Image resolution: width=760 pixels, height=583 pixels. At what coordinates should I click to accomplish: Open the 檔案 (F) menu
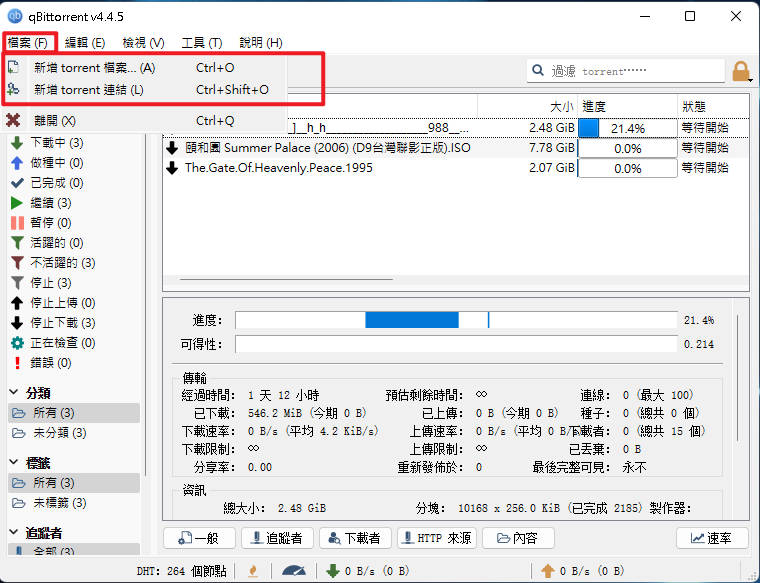tap(28, 43)
